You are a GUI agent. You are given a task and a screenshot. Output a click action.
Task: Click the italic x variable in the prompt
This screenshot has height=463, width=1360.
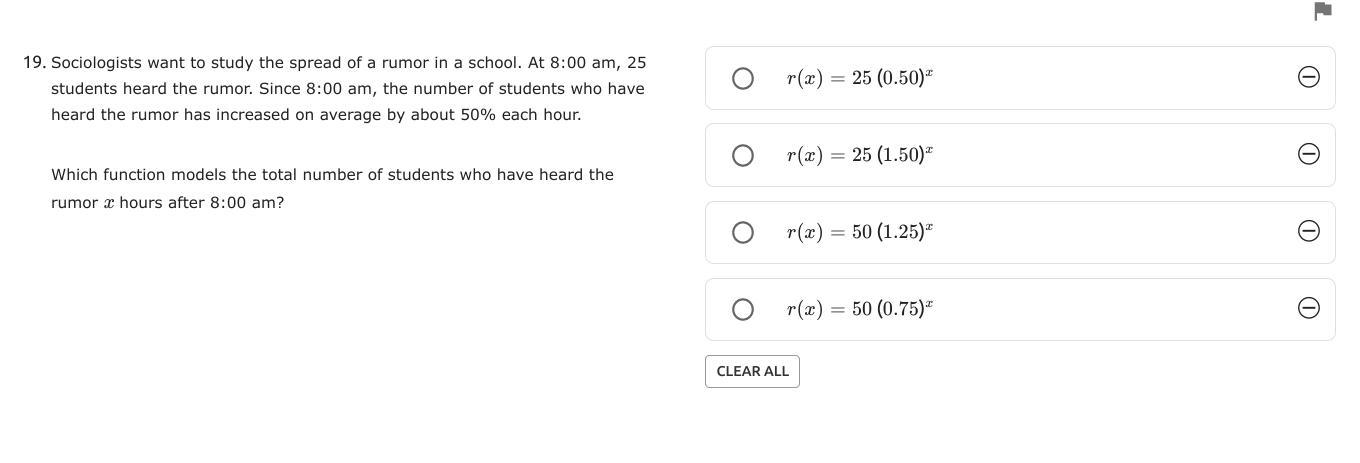(109, 203)
